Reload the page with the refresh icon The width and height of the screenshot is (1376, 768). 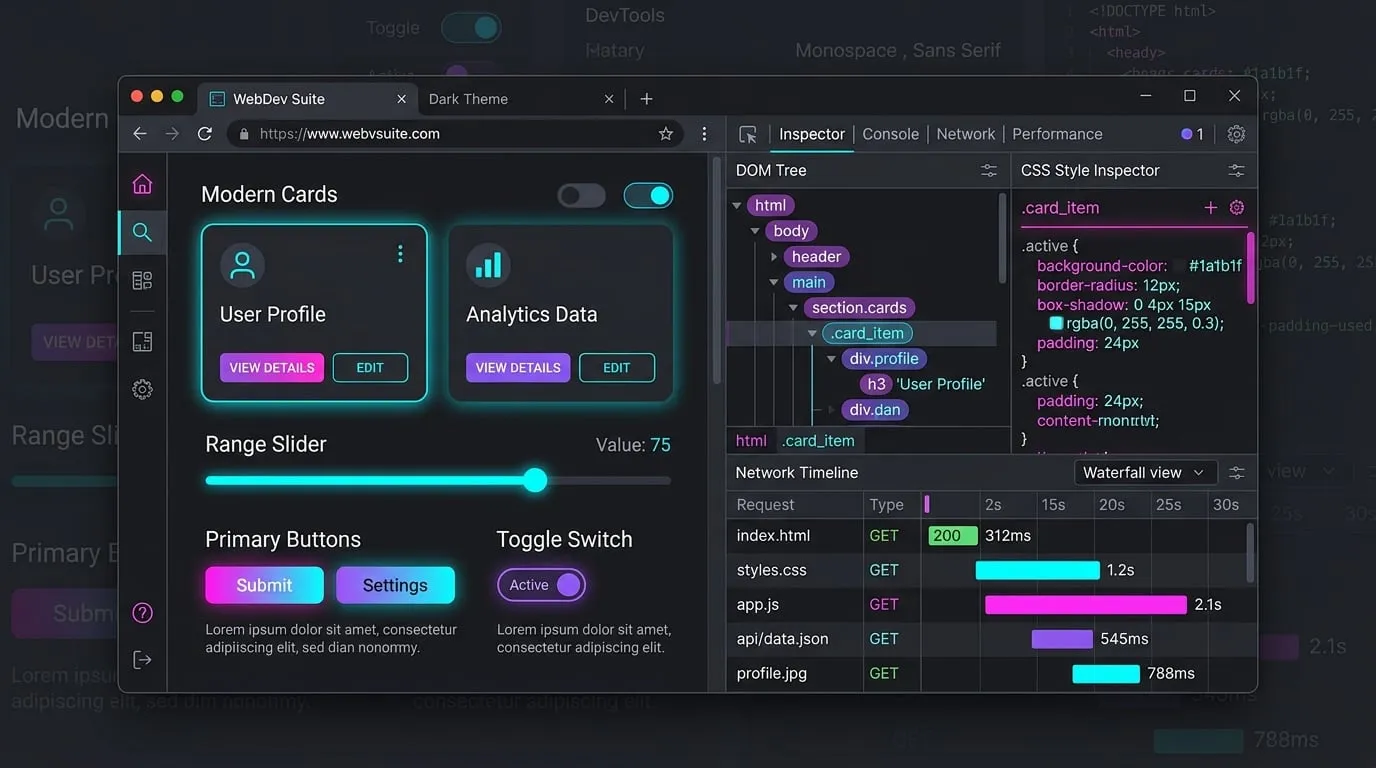point(205,134)
